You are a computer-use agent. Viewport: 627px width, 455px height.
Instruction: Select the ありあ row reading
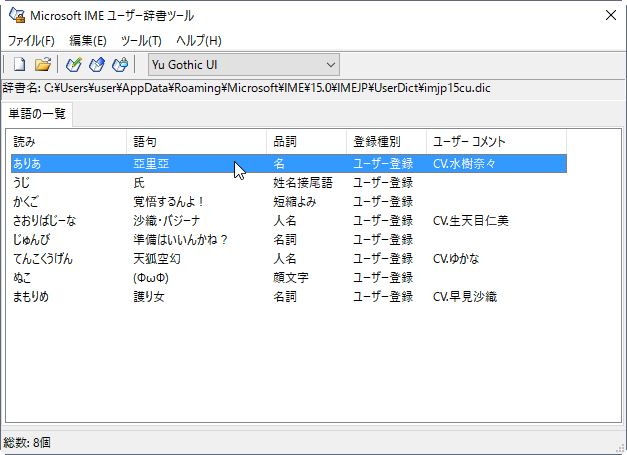click(27, 164)
